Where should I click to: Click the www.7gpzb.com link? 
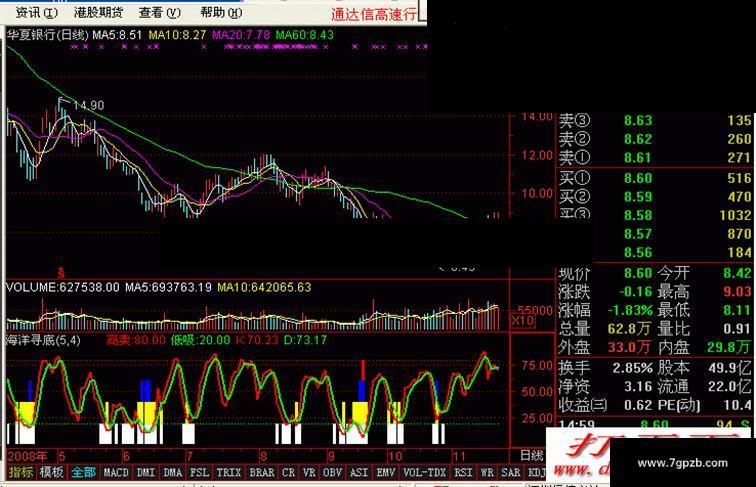[683, 463]
